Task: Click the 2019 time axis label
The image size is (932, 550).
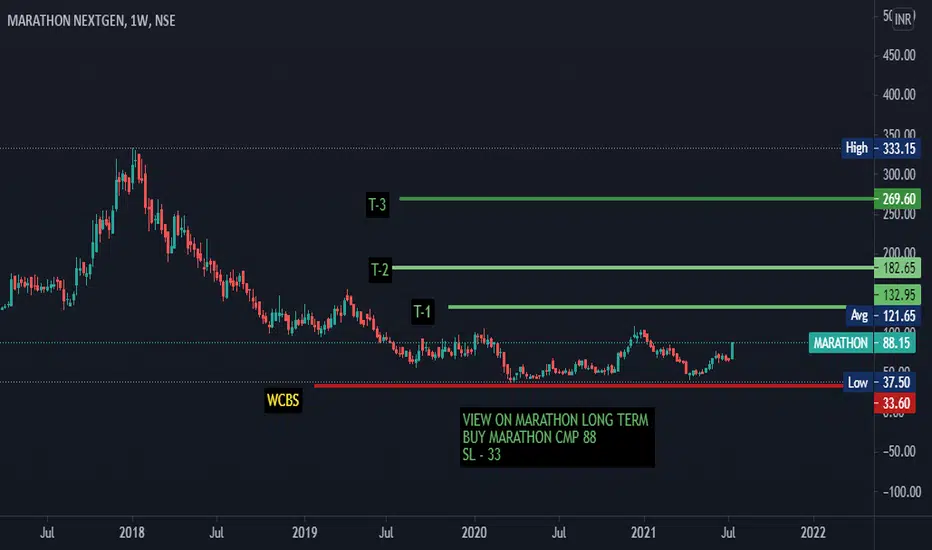Action: pos(304,532)
